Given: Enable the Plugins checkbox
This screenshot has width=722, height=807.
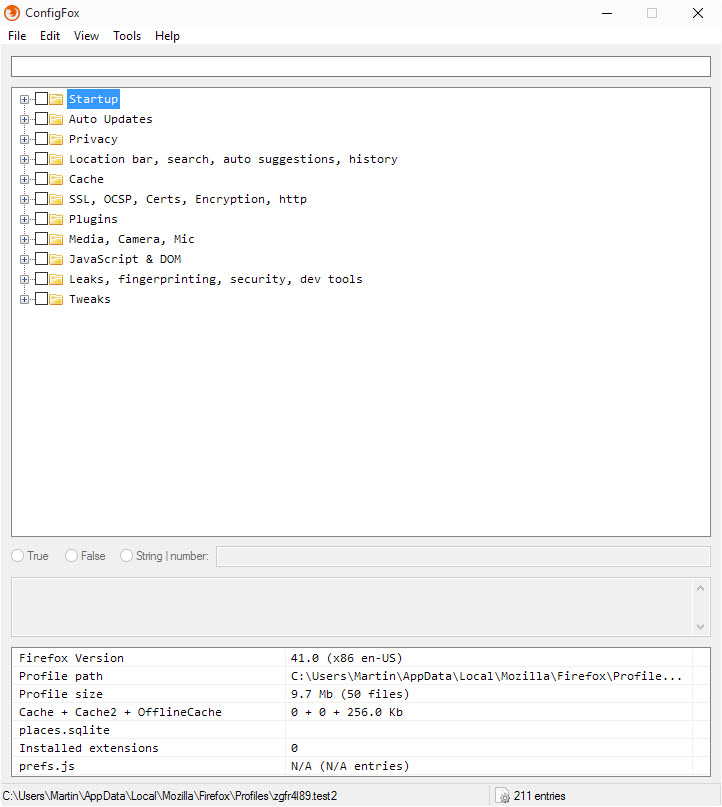Looking at the screenshot, I should [41, 219].
